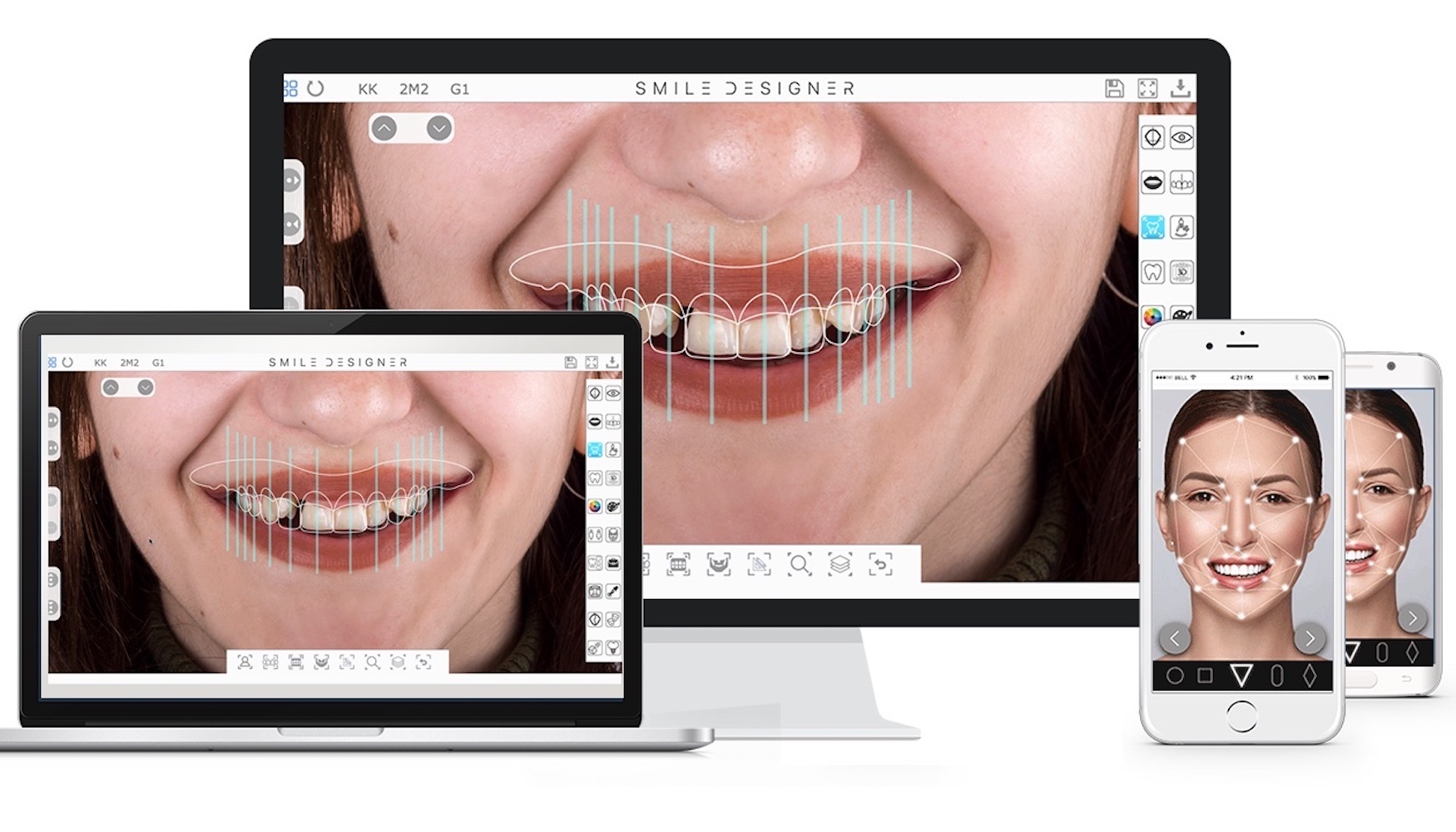Screen dimensions: 1456x832
Task: Click the download icon on the desktop monitor
Action: click(x=1180, y=88)
